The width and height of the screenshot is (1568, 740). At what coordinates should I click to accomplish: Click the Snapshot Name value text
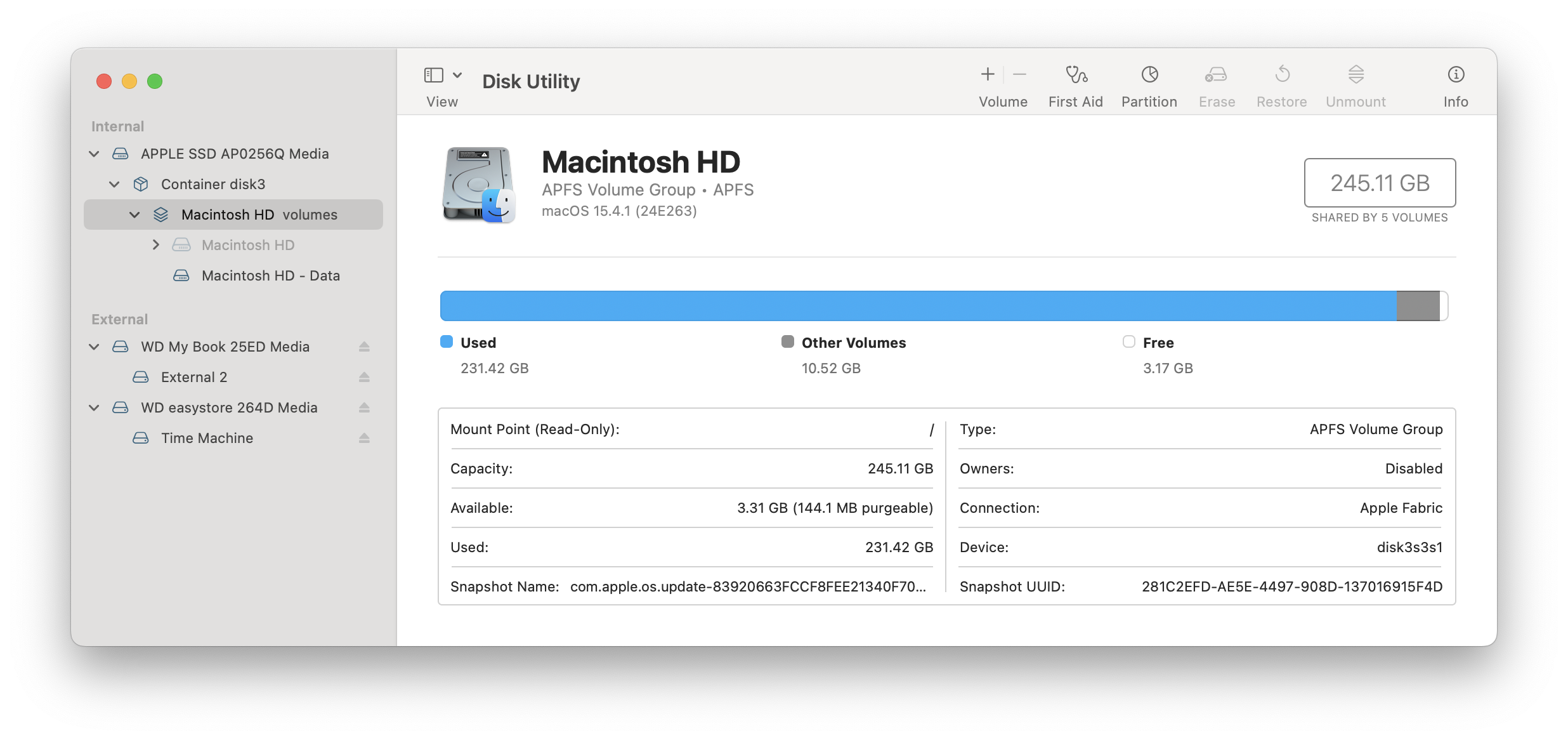(747, 586)
